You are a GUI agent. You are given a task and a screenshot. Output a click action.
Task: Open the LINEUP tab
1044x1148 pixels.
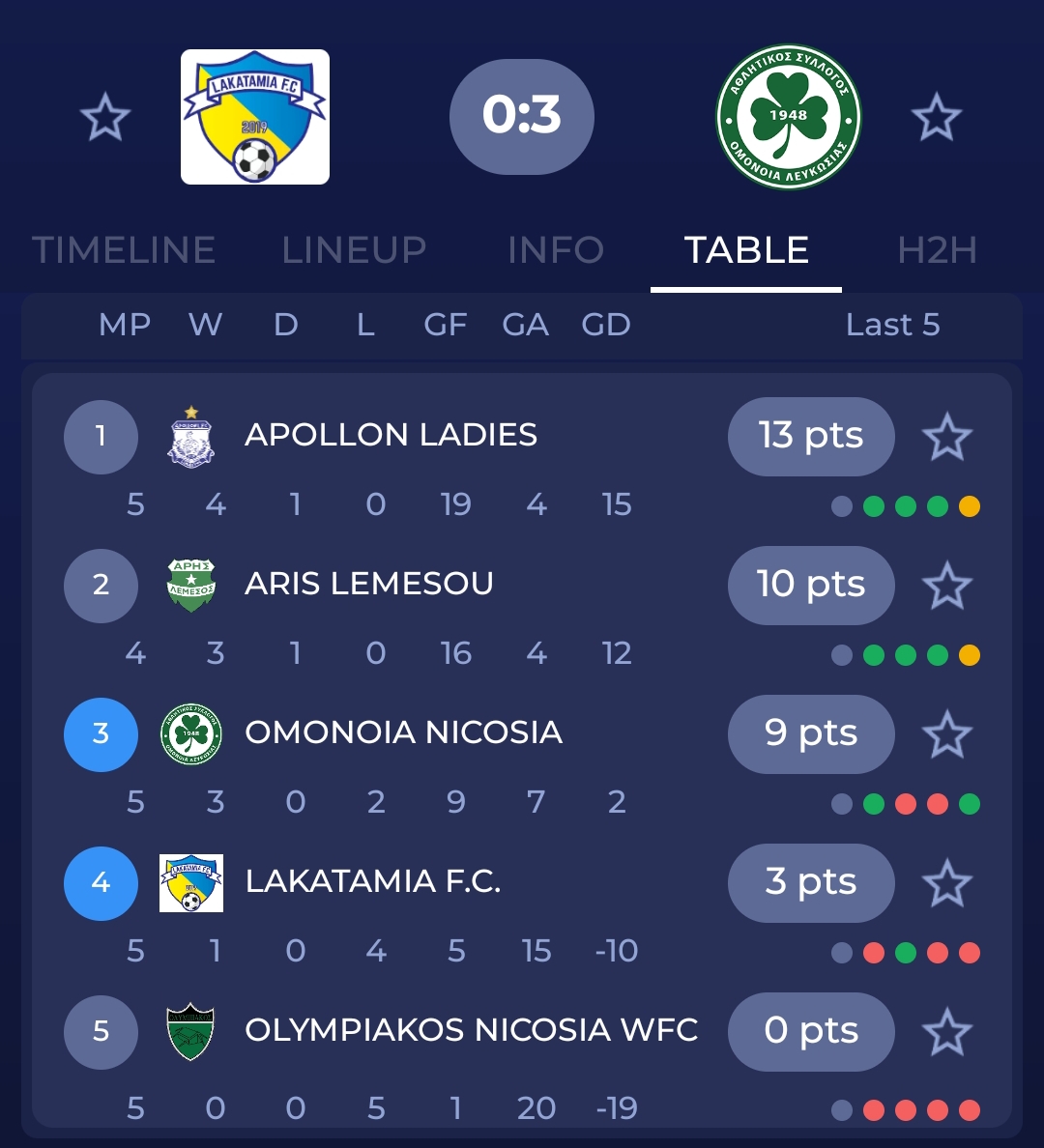click(x=354, y=250)
